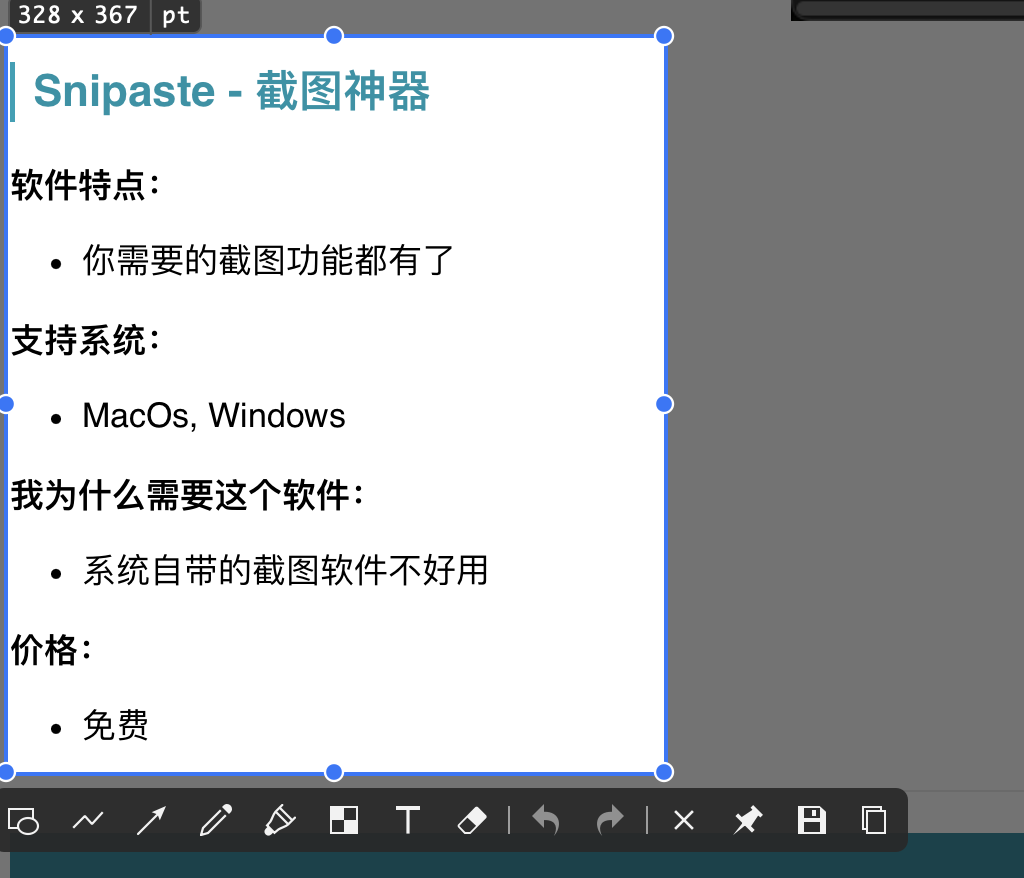Click the pt unit label
Image resolution: width=1024 pixels, height=878 pixels.
point(176,14)
